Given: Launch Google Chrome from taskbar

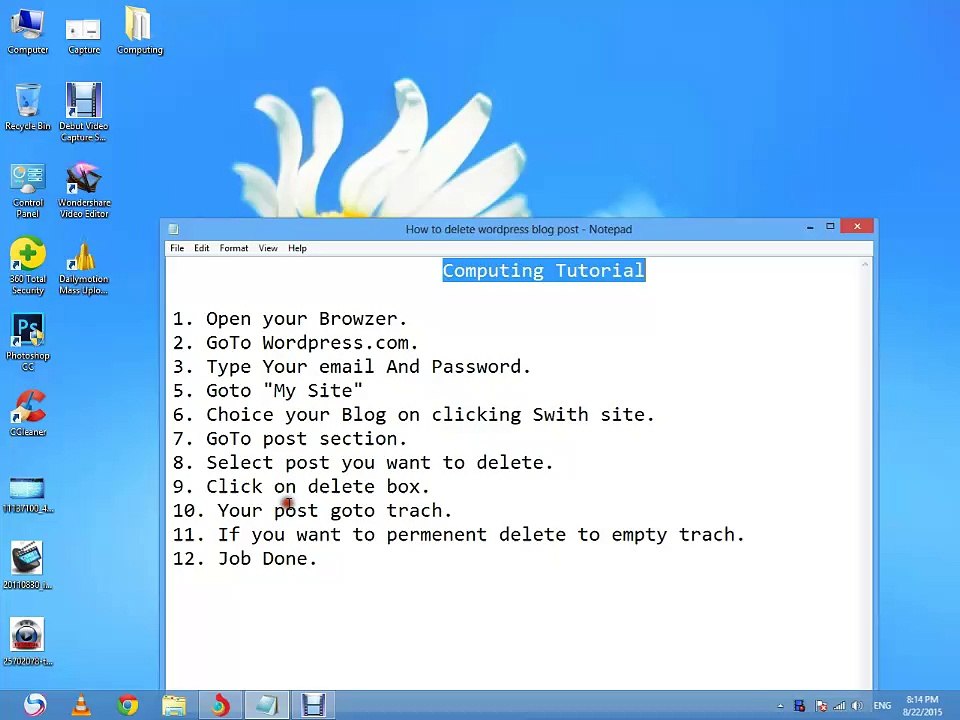Looking at the screenshot, I should pyautogui.click(x=127, y=705).
